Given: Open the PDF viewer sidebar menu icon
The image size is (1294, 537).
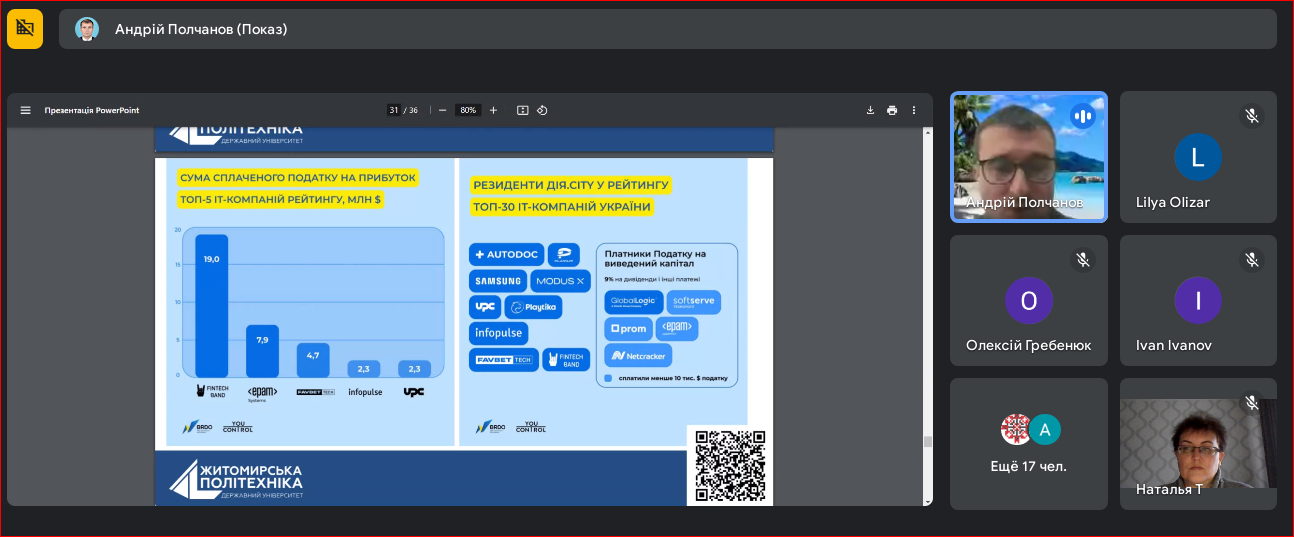Looking at the screenshot, I should click(x=26, y=110).
